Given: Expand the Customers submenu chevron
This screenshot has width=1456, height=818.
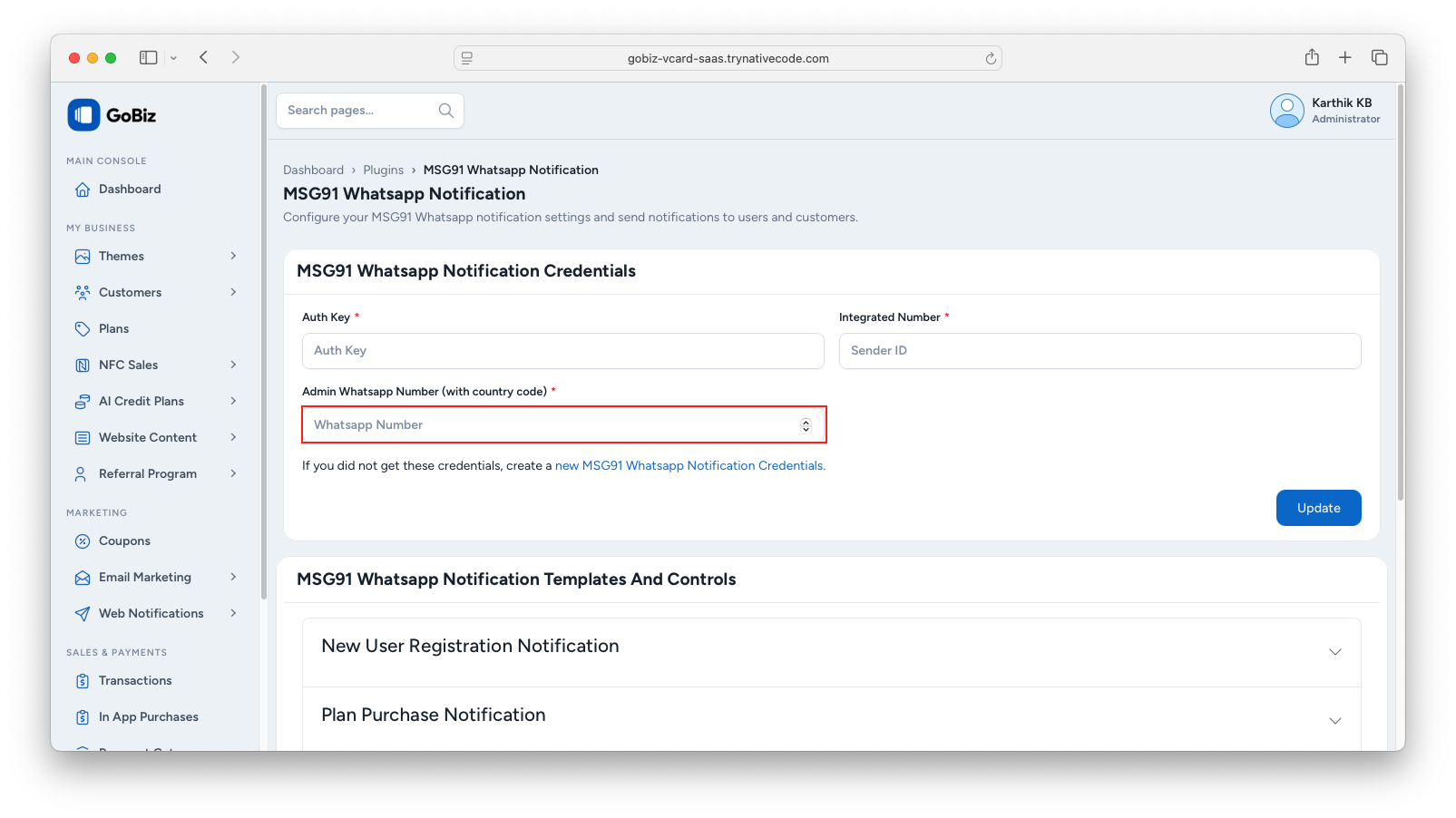Looking at the screenshot, I should click(233, 292).
